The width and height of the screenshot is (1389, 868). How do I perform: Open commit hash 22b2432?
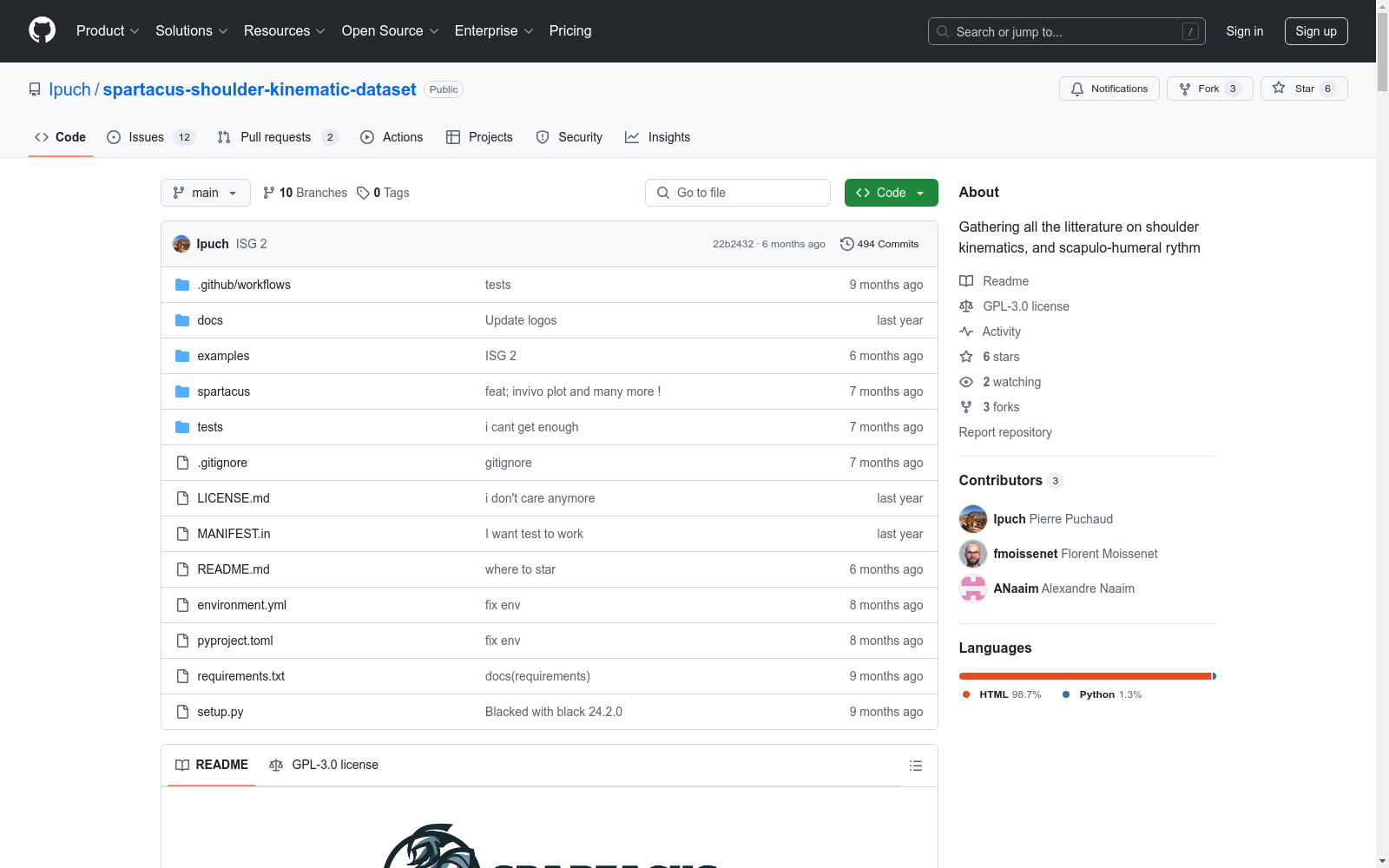pyautogui.click(x=733, y=244)
